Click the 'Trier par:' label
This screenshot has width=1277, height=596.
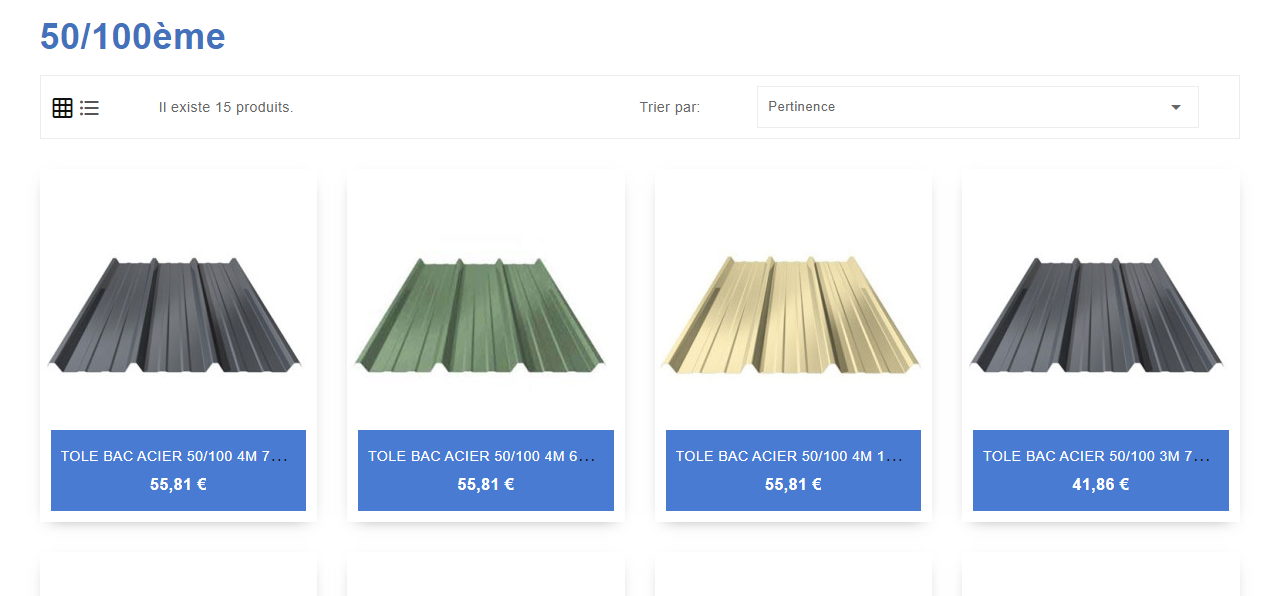[670, 107]
